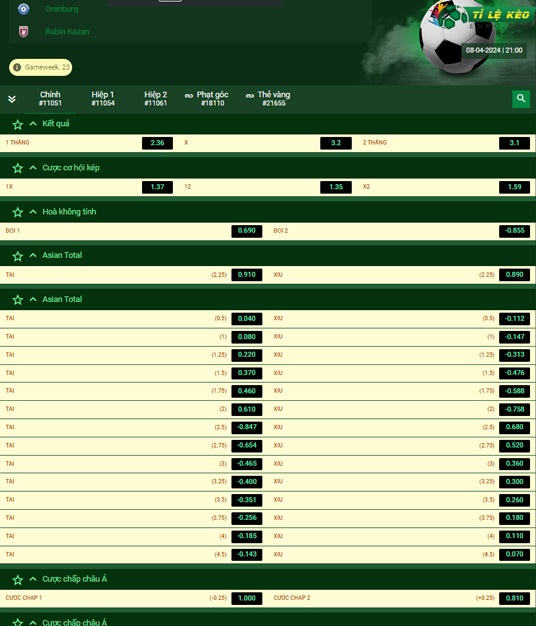Select TÀI 3 odds -0.465
This screenshot has width=536, height=626.
coord(247,464)
